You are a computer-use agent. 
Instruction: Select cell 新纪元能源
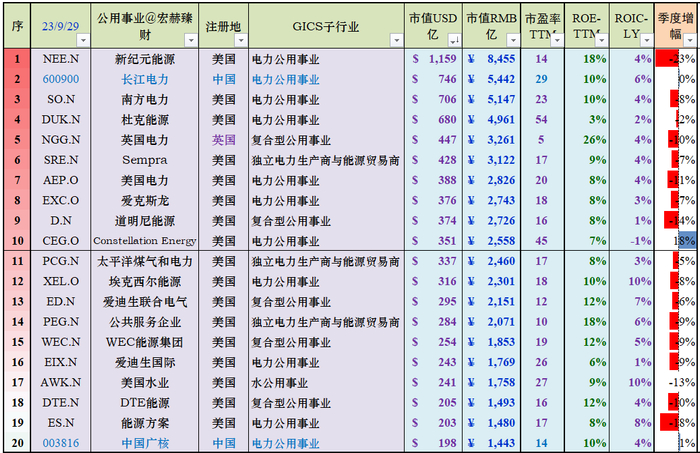coord(145,59)
